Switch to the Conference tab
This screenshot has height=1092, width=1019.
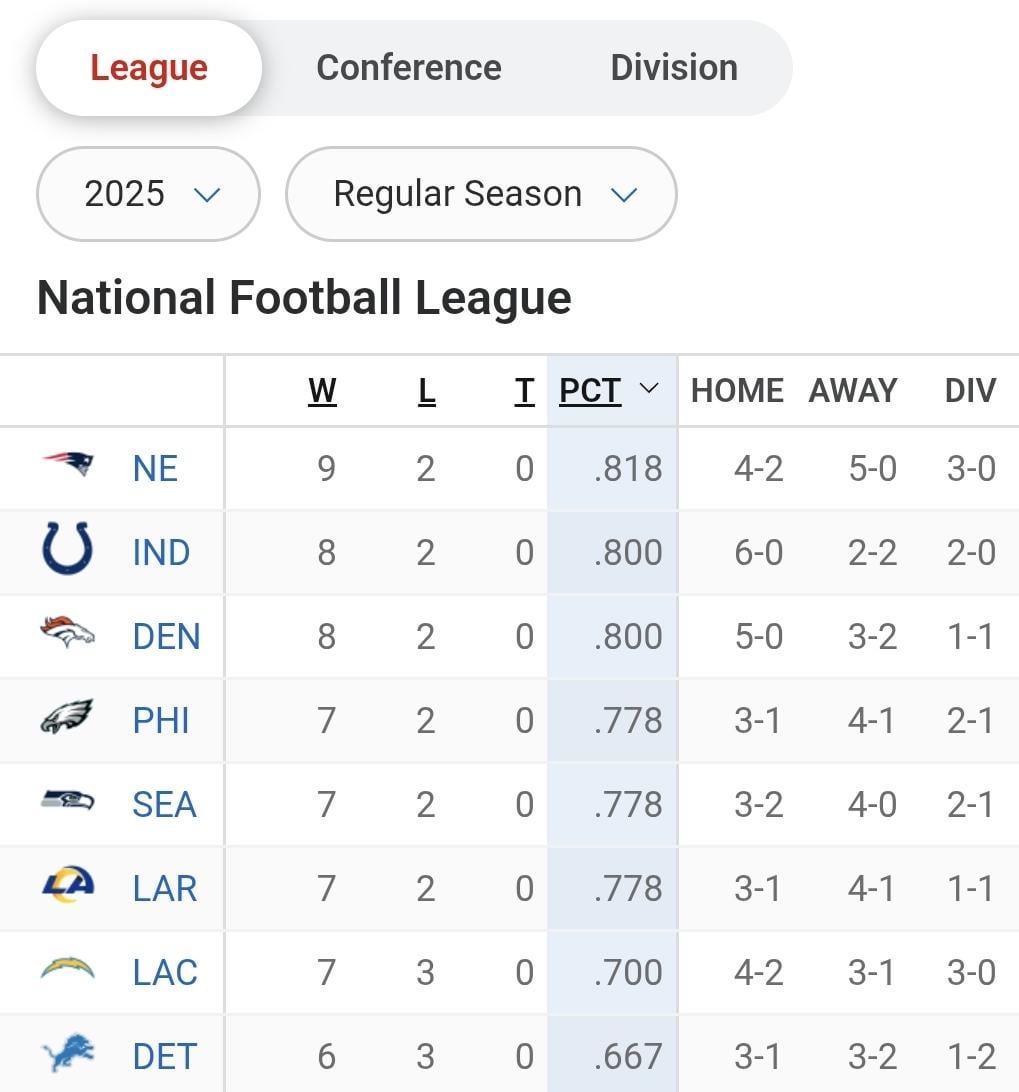click(x=409, y=68)
